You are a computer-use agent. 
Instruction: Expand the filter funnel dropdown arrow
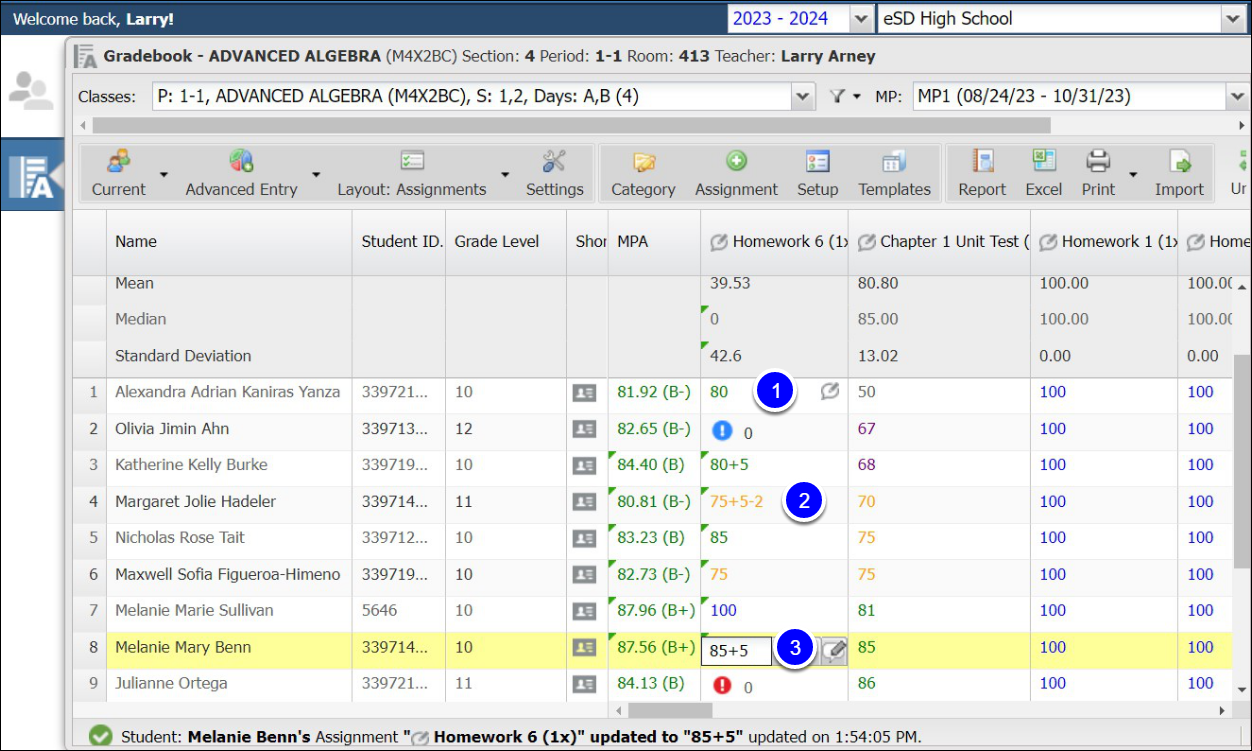[857, 97]
